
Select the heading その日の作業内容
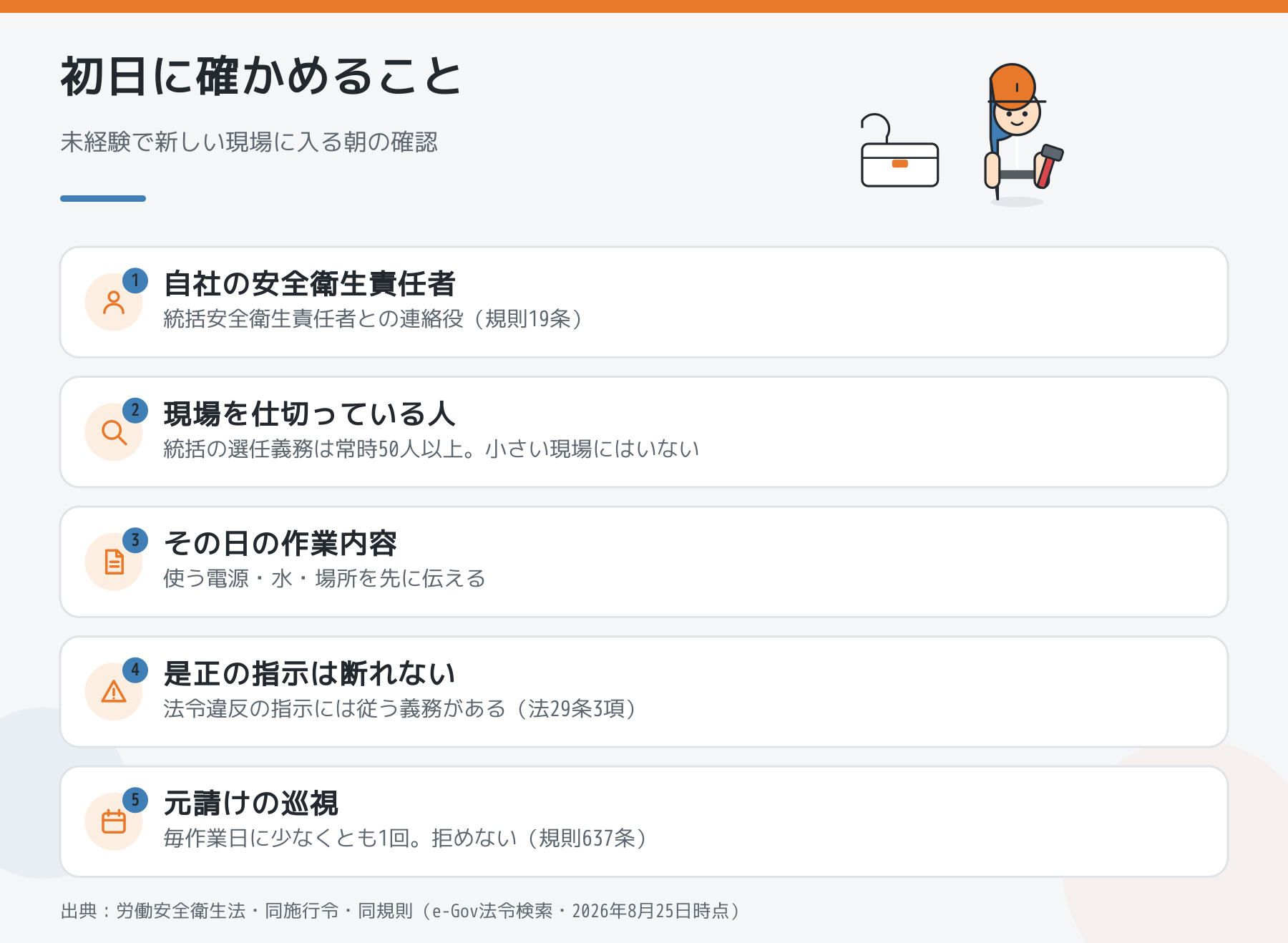[x=280, y=544]
